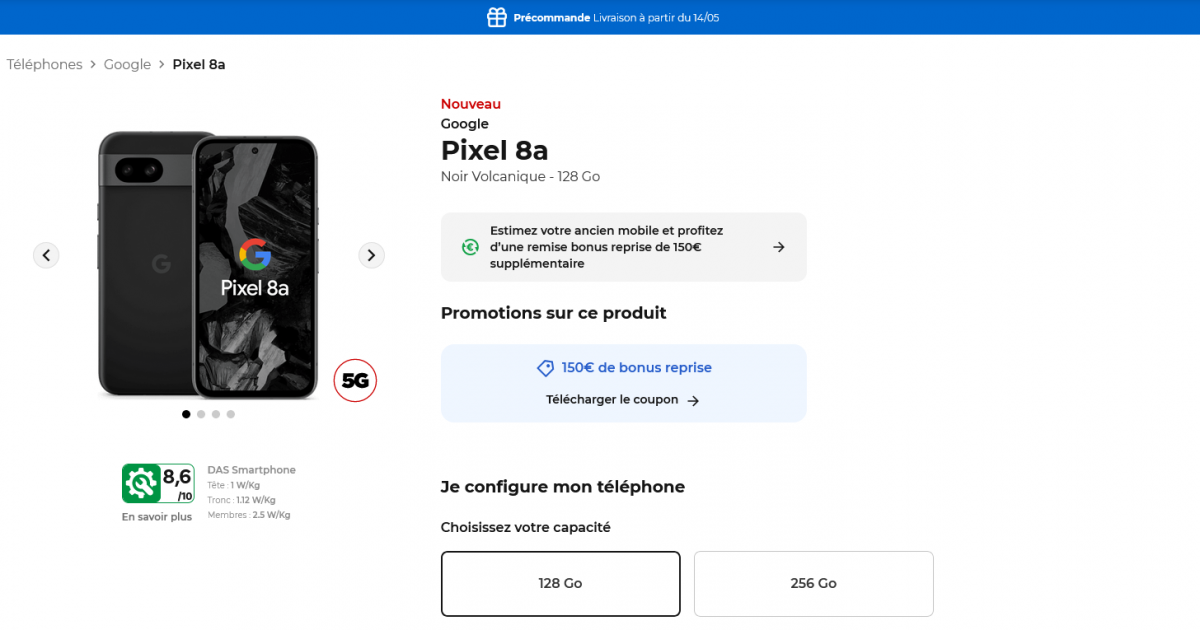Click the 5G badge icon
1200x630 pixels.
pos(355,381)
